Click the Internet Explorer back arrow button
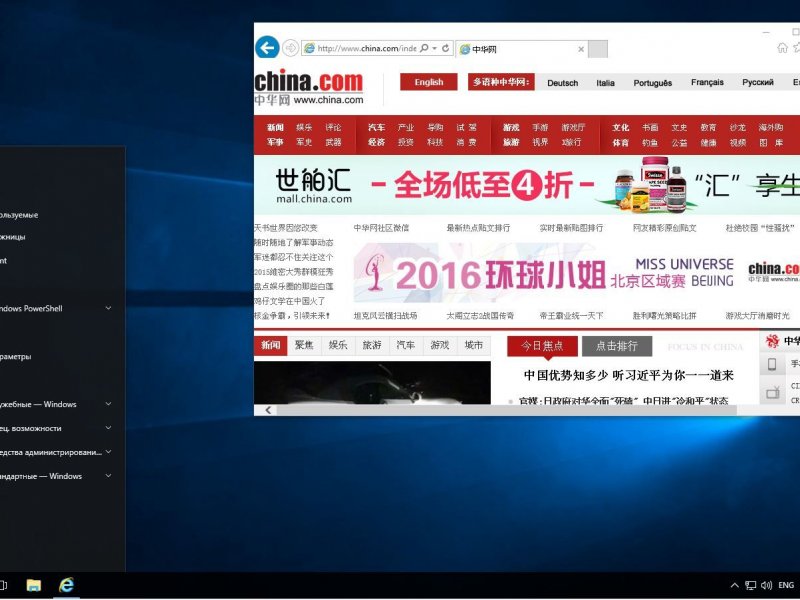 [267, 48]
